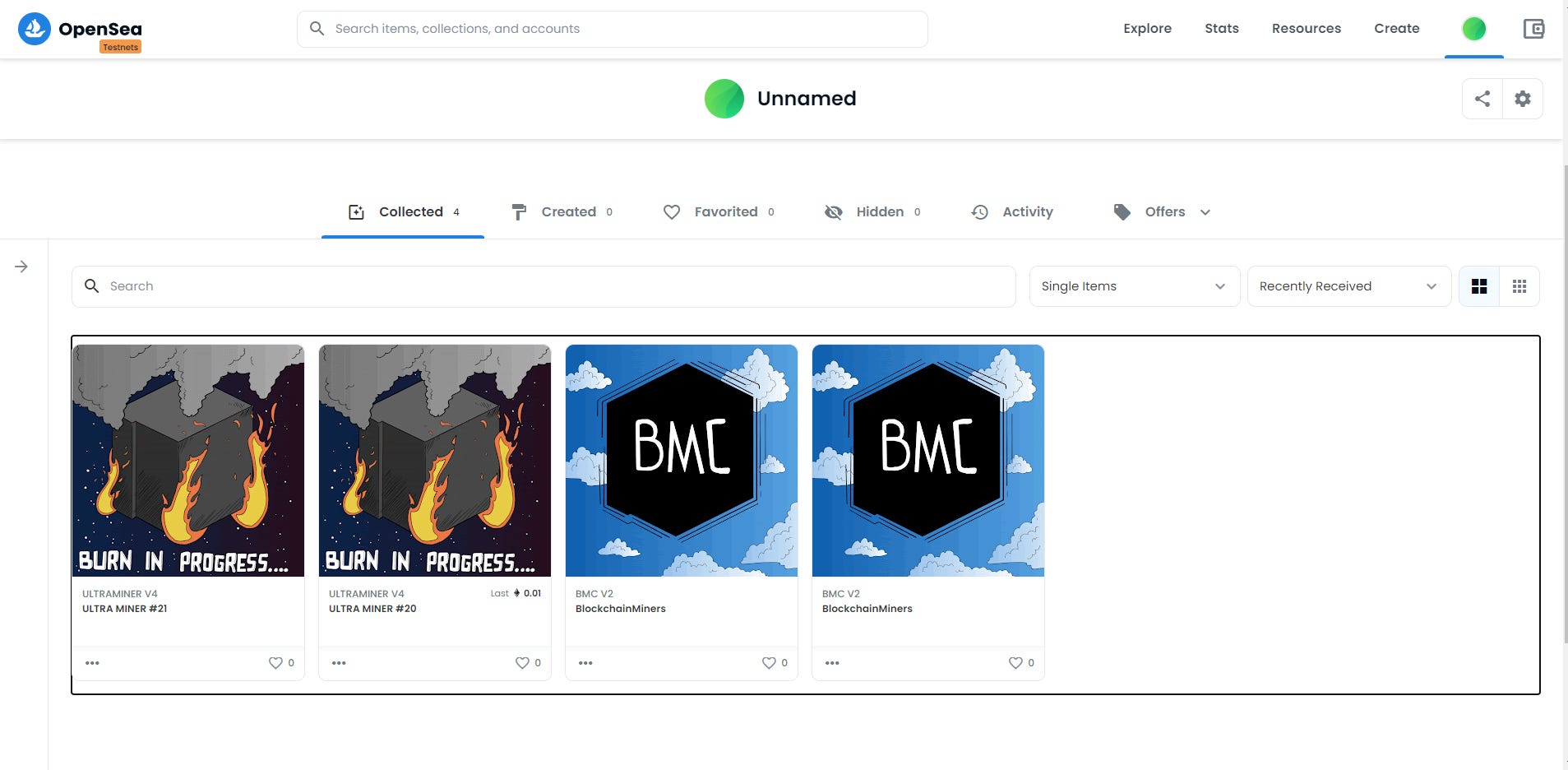Select the Hidden tab
Image resolution: width=1568 pixels, height=770 pixels.
click(x=872, y=212)
